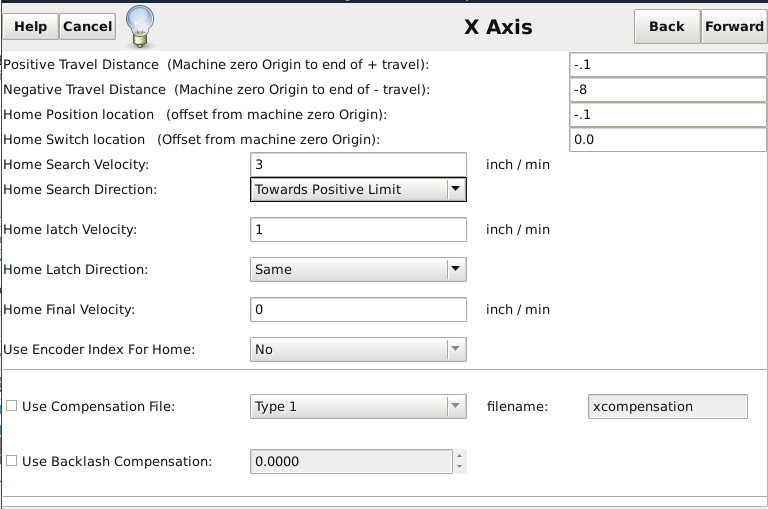Increase backlash compensation with up arrow
The image size is (768, 509).
(459, 456)
